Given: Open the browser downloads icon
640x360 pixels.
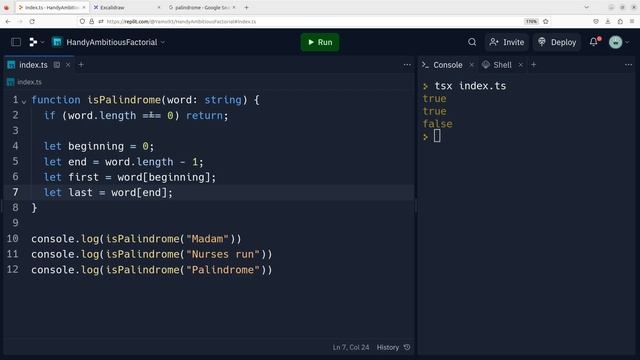Looking at the screenshot, I should (x=608, y=21).
